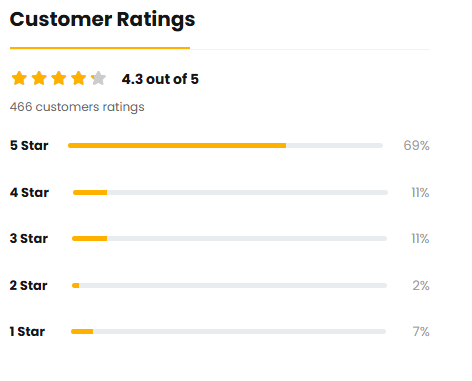
Task: Click the partially filled fifth star
Action: (98, 78)
